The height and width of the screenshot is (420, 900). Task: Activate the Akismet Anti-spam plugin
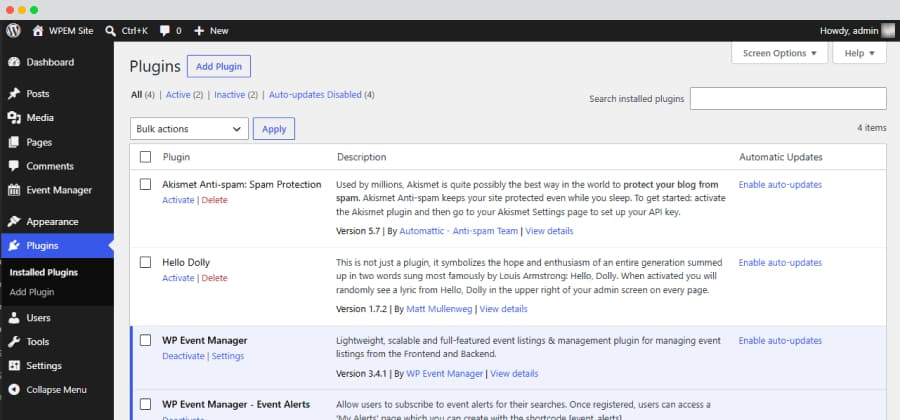(178, 200)
